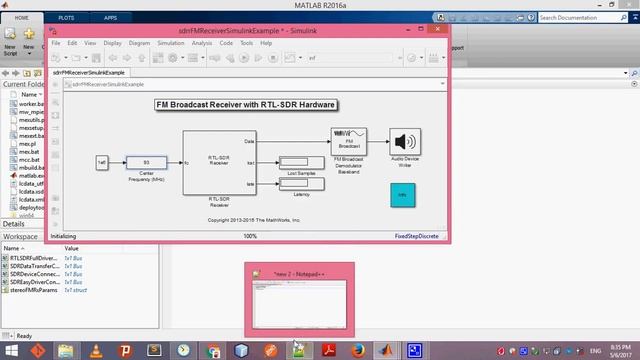Click the New Model icon in Simulink toolbar

pos(56,58)
